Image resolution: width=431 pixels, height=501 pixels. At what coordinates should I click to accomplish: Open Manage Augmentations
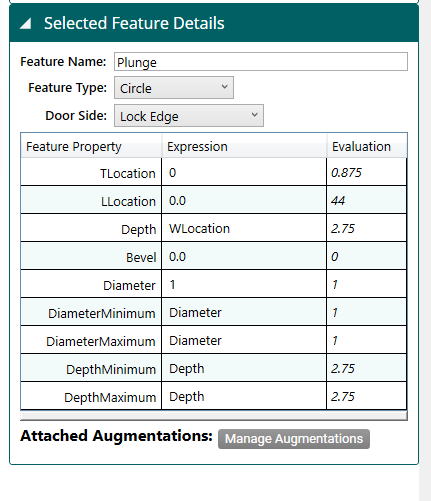point(294,439)
